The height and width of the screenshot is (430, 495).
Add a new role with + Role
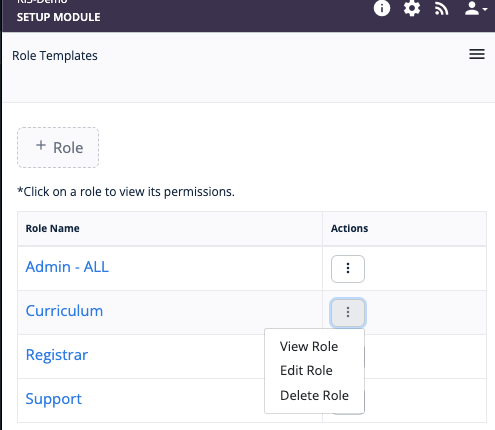click(58, 147)
